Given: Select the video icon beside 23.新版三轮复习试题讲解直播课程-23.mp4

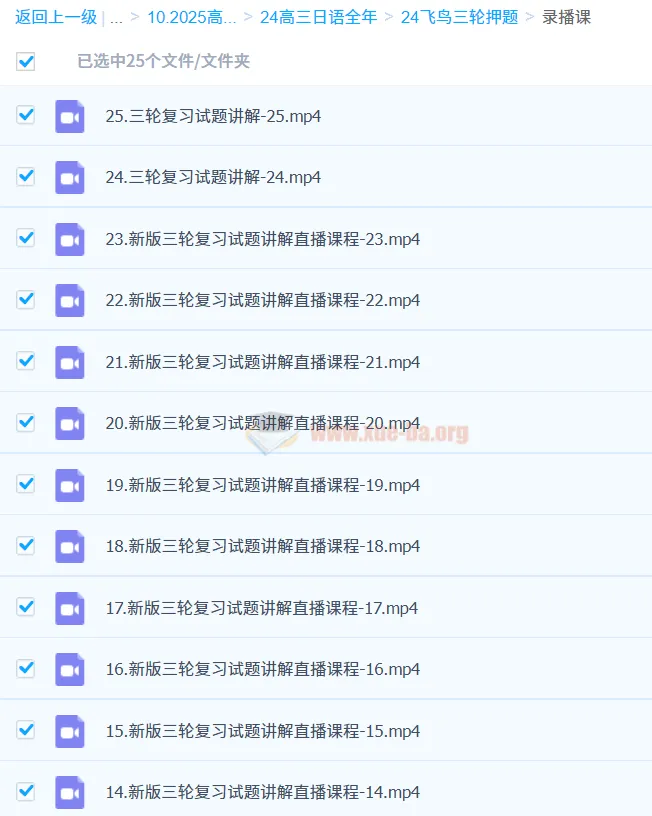Looking at the screenshot, I should 70,239.
